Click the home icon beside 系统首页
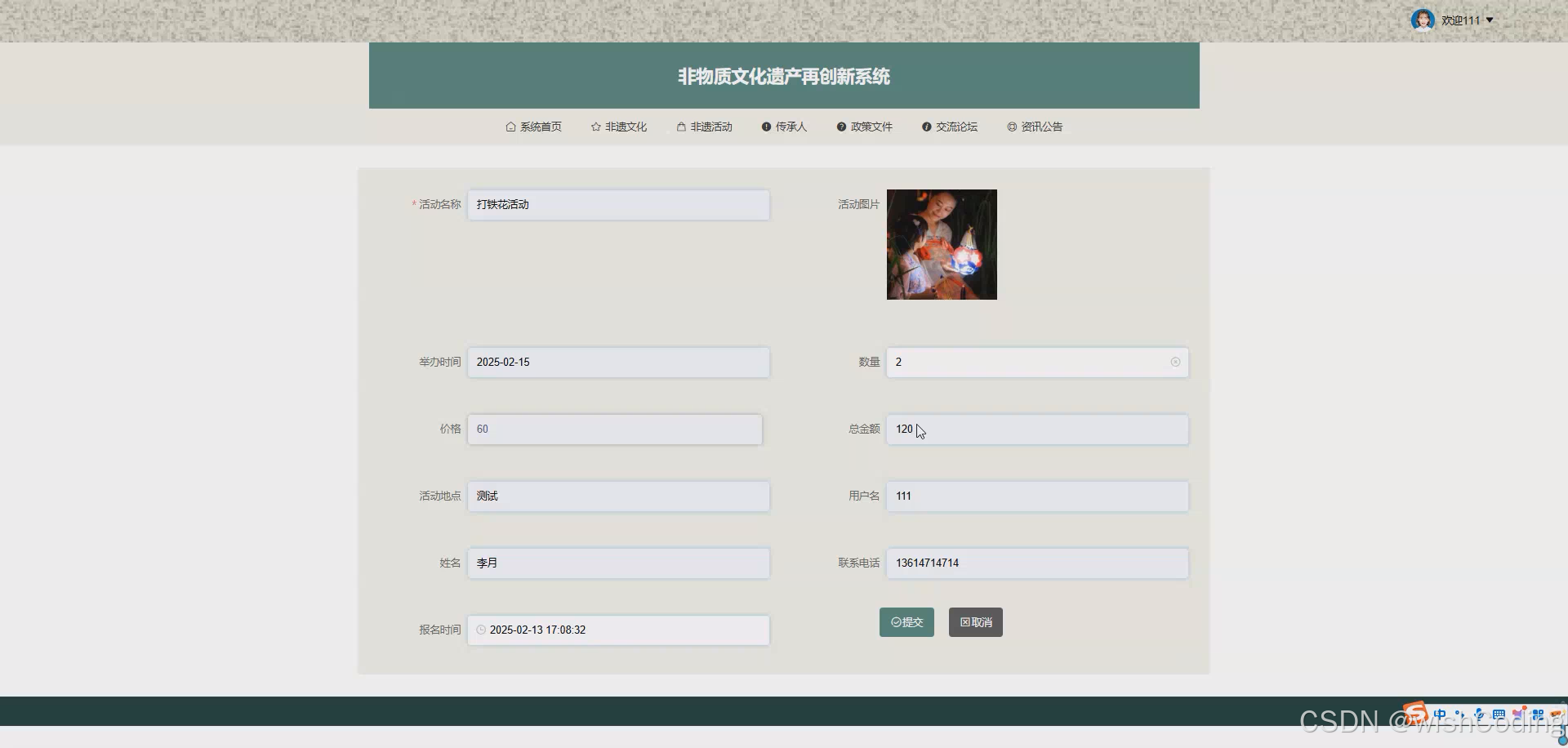 click(510, 127)
